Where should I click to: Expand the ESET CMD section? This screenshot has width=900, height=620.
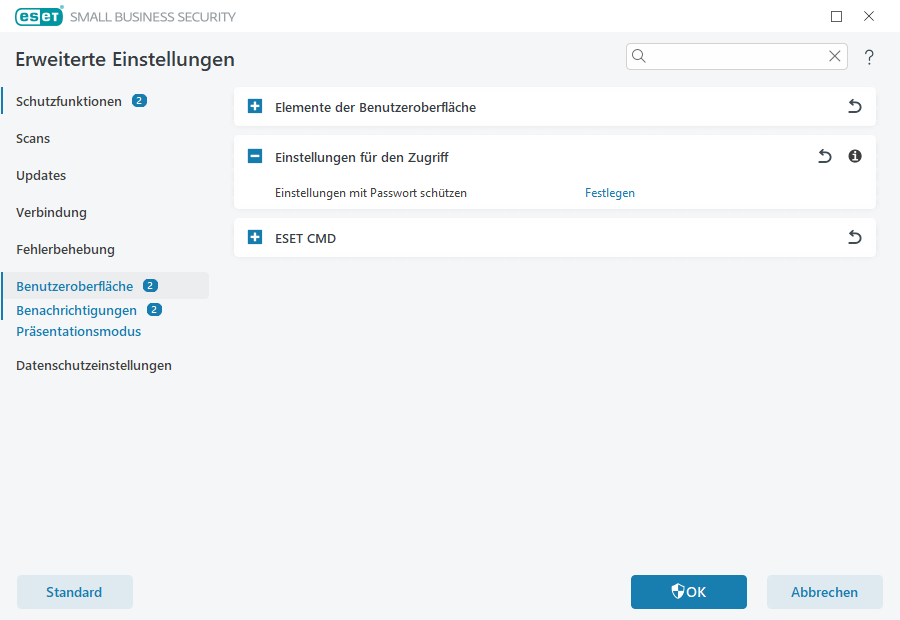pyautogui.click(x=255, y=237)
